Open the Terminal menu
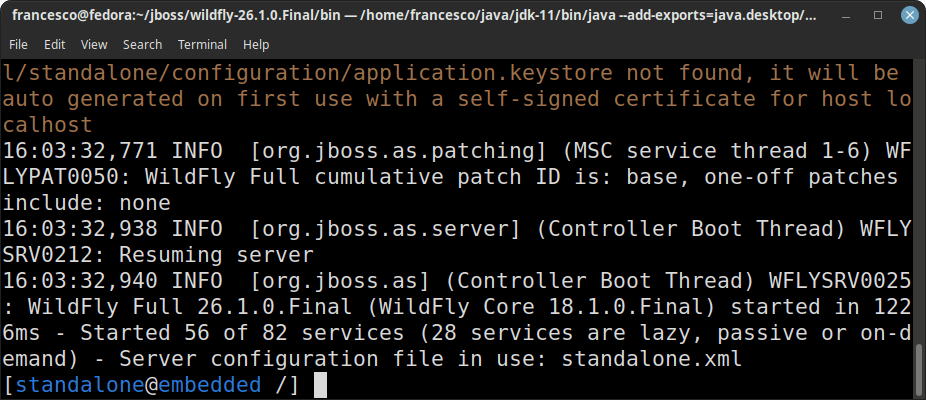The width and height of the screenshot is (926, 400). point(203,44)
